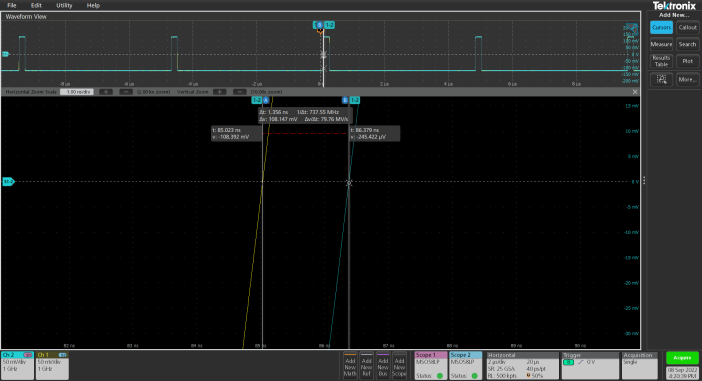Viewport: 702px width, 381px height.
Task: Expand the More... options
Action: pyautogui.click(x=687, y=79)
